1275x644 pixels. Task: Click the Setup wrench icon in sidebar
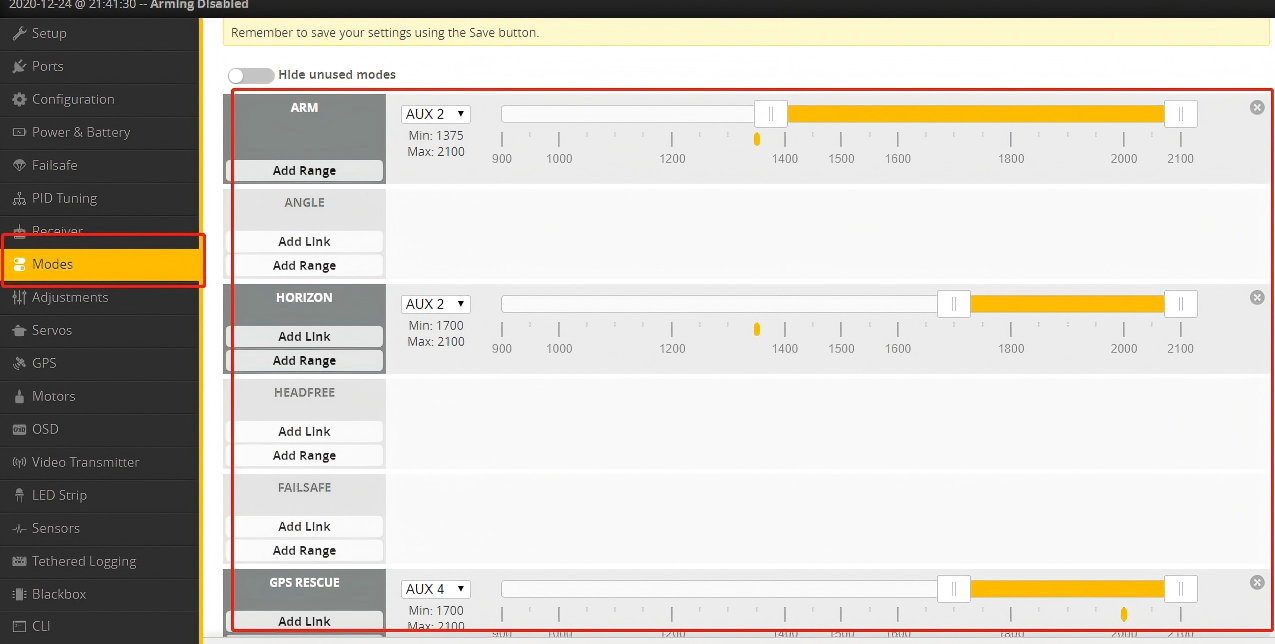tap(19, 33)
